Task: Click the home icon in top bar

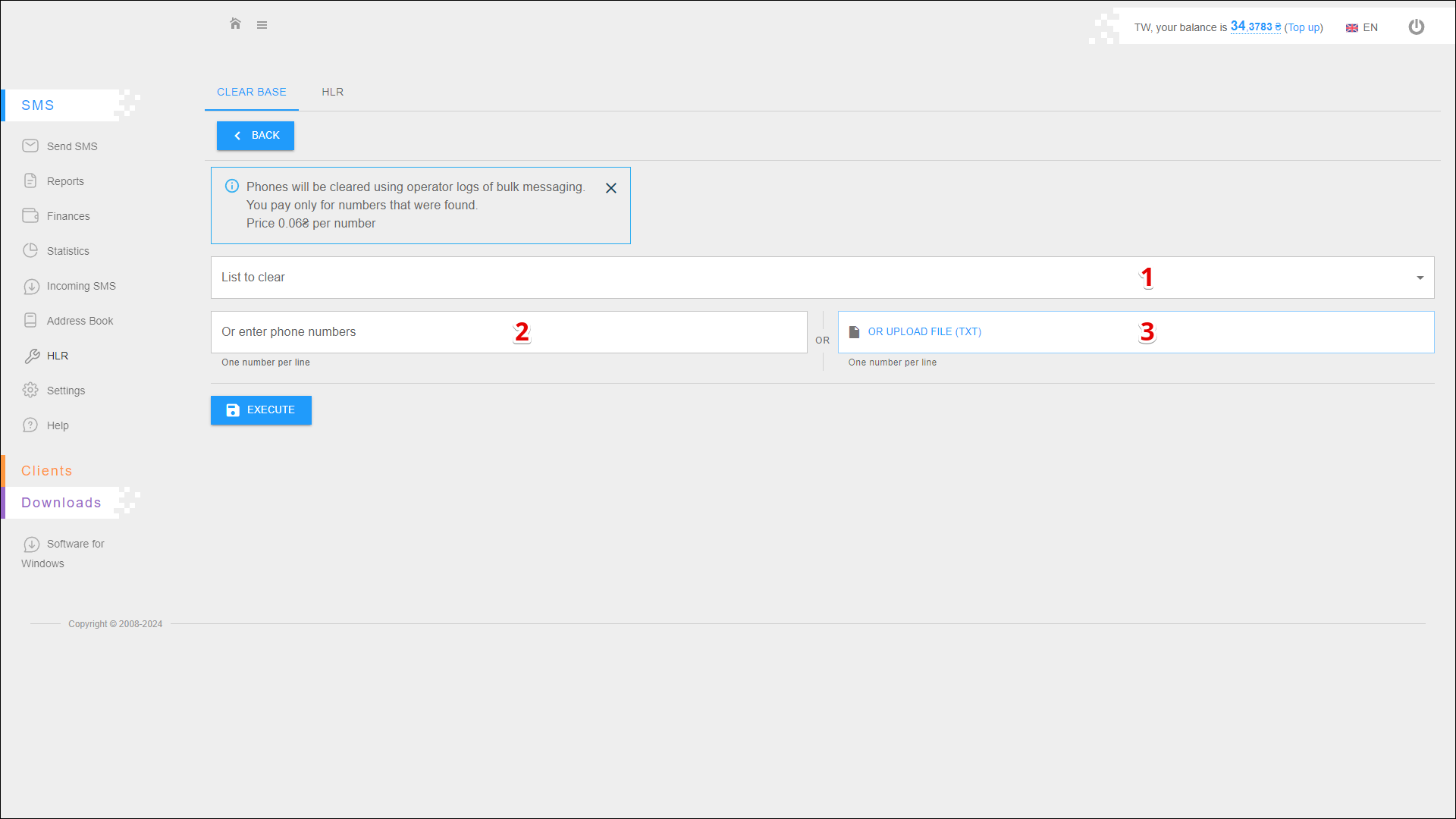Action: (x=235, y=24)
